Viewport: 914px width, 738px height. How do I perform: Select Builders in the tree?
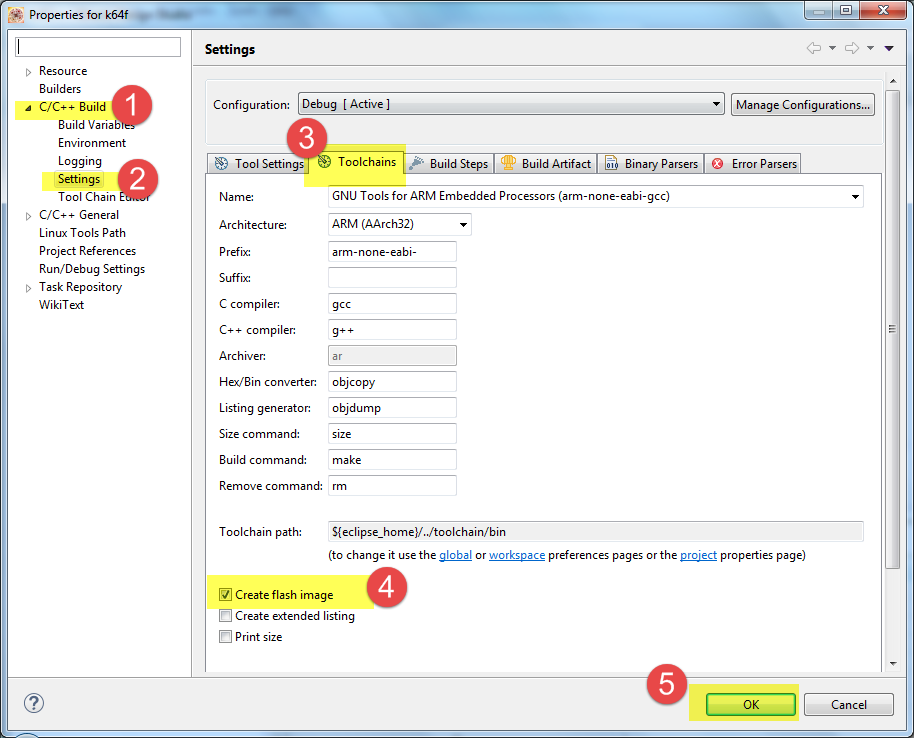point(60,89)
